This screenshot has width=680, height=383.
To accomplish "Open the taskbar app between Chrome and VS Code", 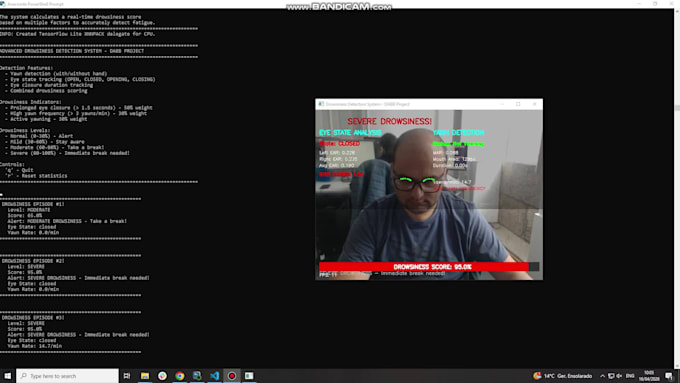I will pyautogui.click(x=197, y=376).
